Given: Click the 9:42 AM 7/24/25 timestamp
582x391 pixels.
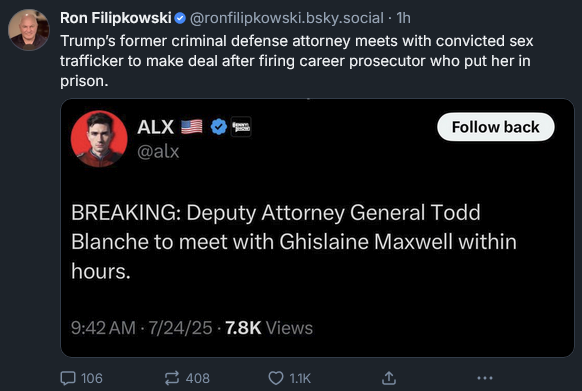Looking at the screenshot, I should tap(141, 328).
